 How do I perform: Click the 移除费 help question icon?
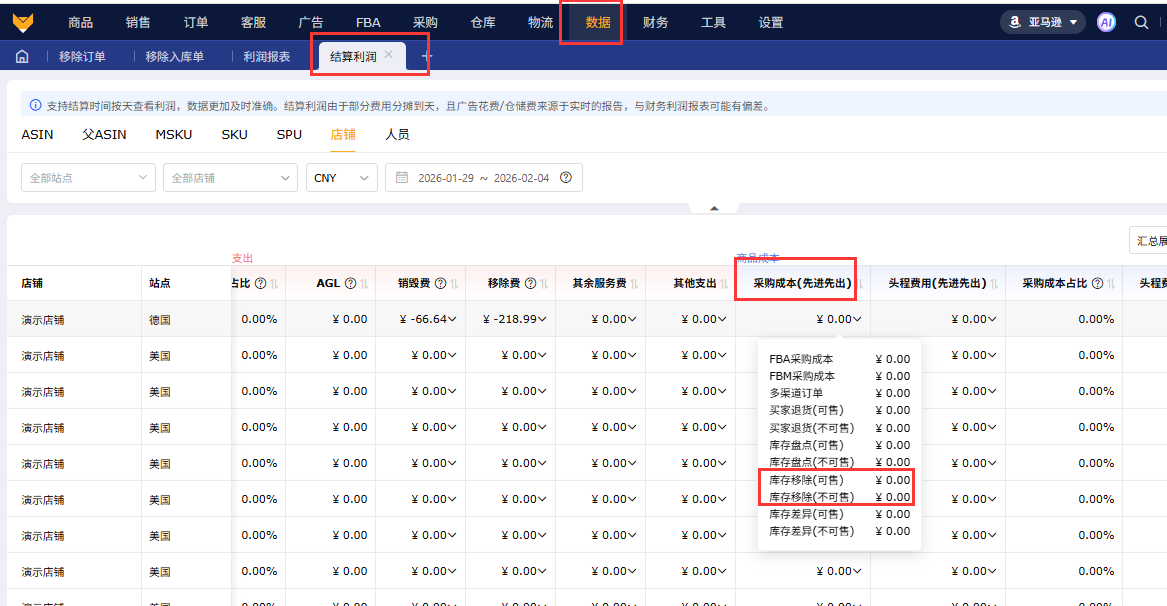(x=530, y=284)
